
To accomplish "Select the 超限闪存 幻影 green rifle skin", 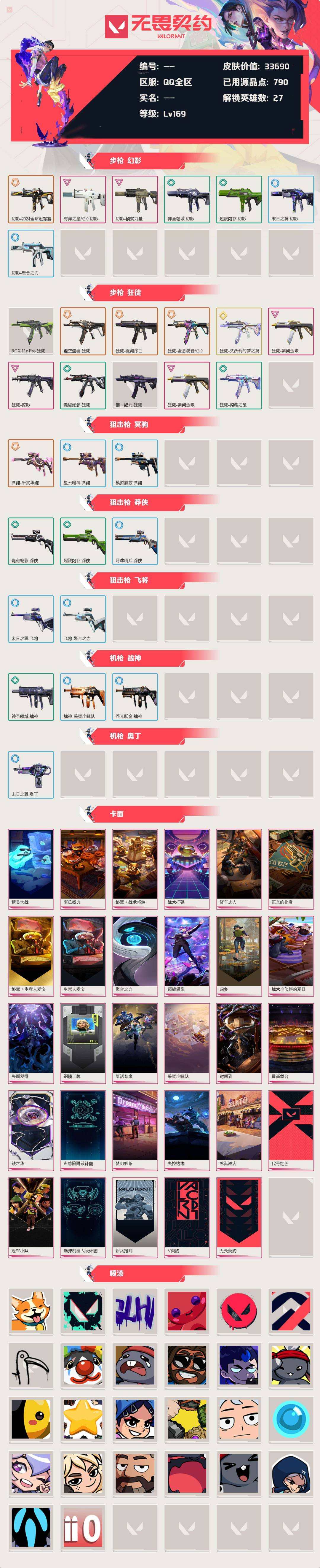I will [239, 199].
